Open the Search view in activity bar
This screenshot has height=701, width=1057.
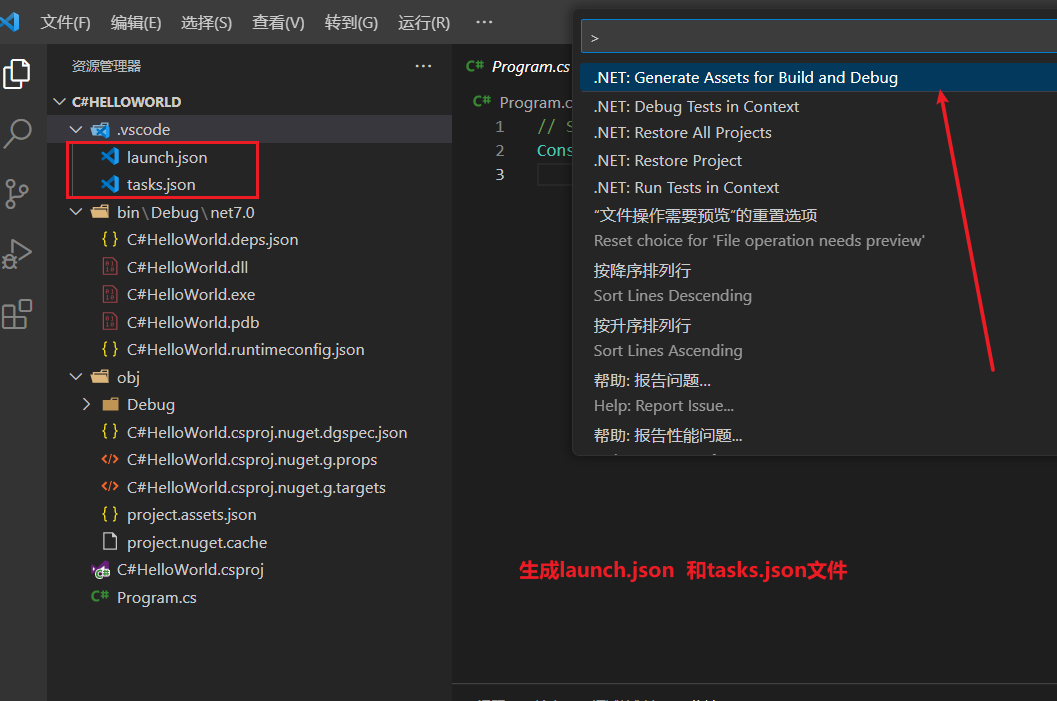[17, 133]
